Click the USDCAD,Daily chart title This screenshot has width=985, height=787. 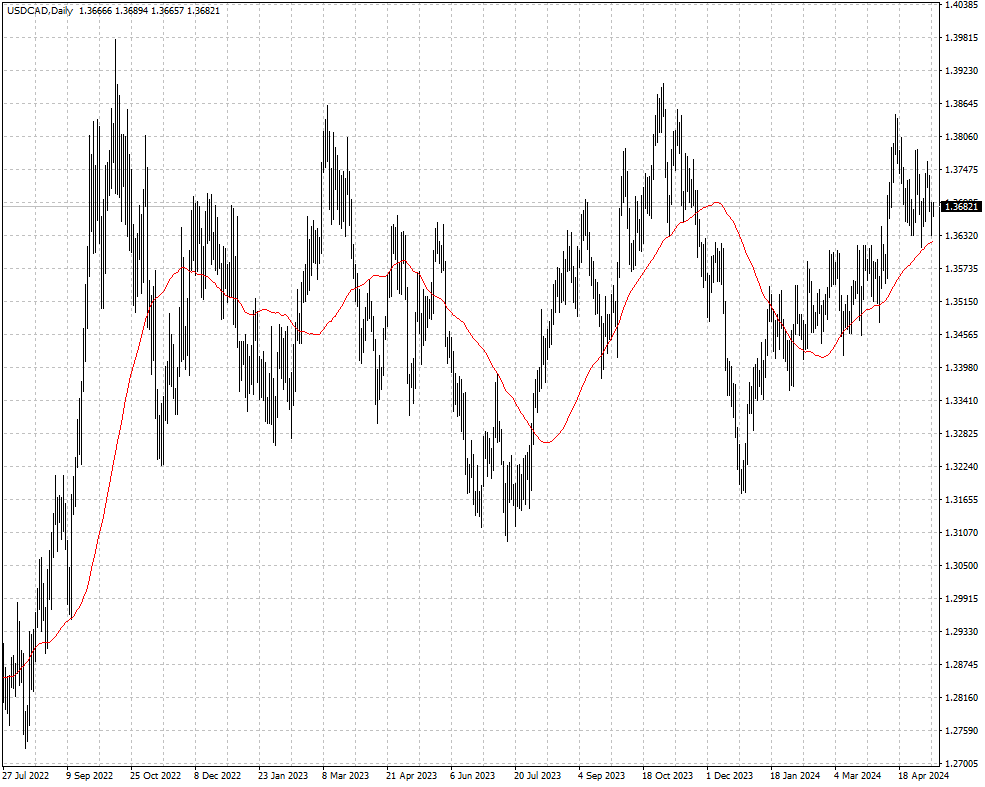[40, 11]
